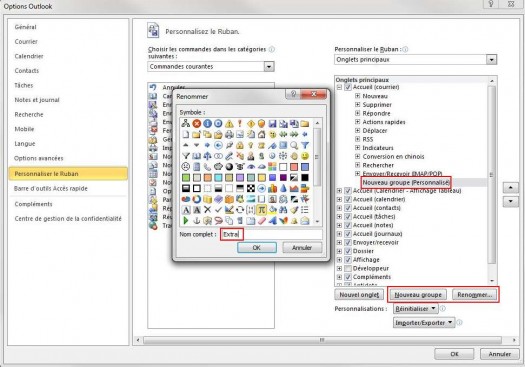Select the black 8-ball symbol
The width and height of the screenshot is (525, 367).
pos(229,167)
